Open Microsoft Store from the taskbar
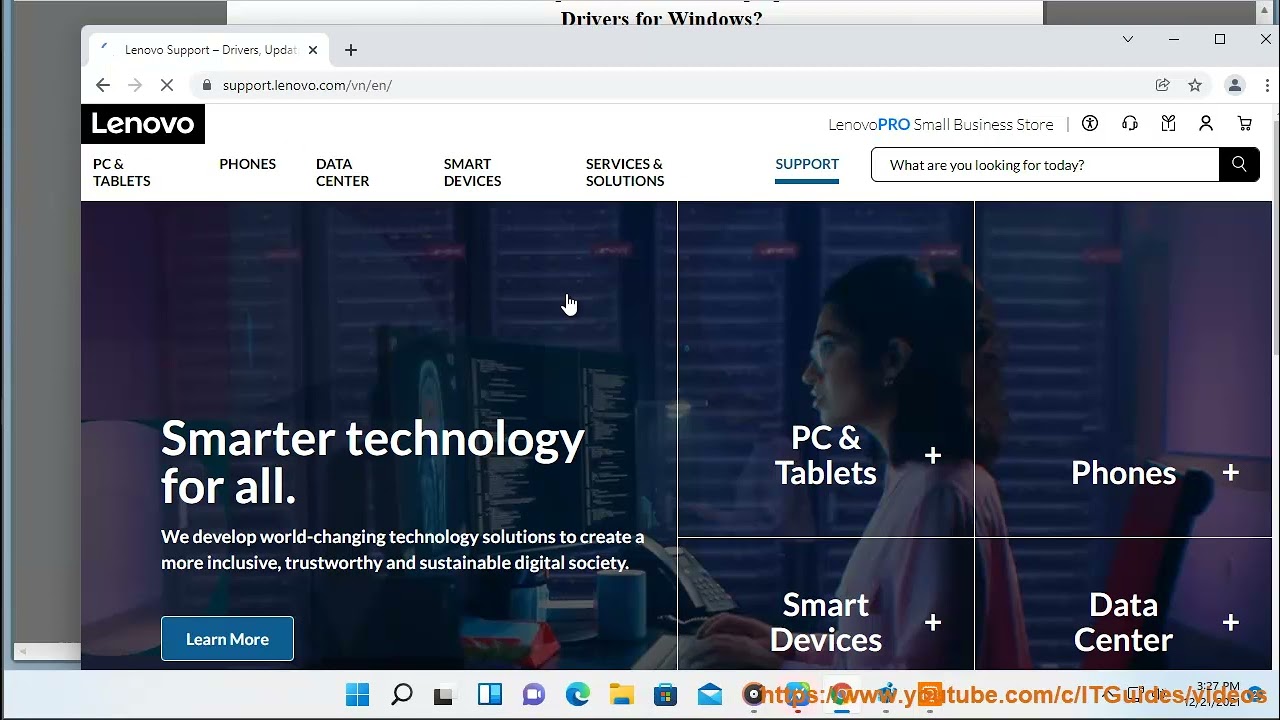Viewport: 1280px width, 720px height. pos(666,695)
